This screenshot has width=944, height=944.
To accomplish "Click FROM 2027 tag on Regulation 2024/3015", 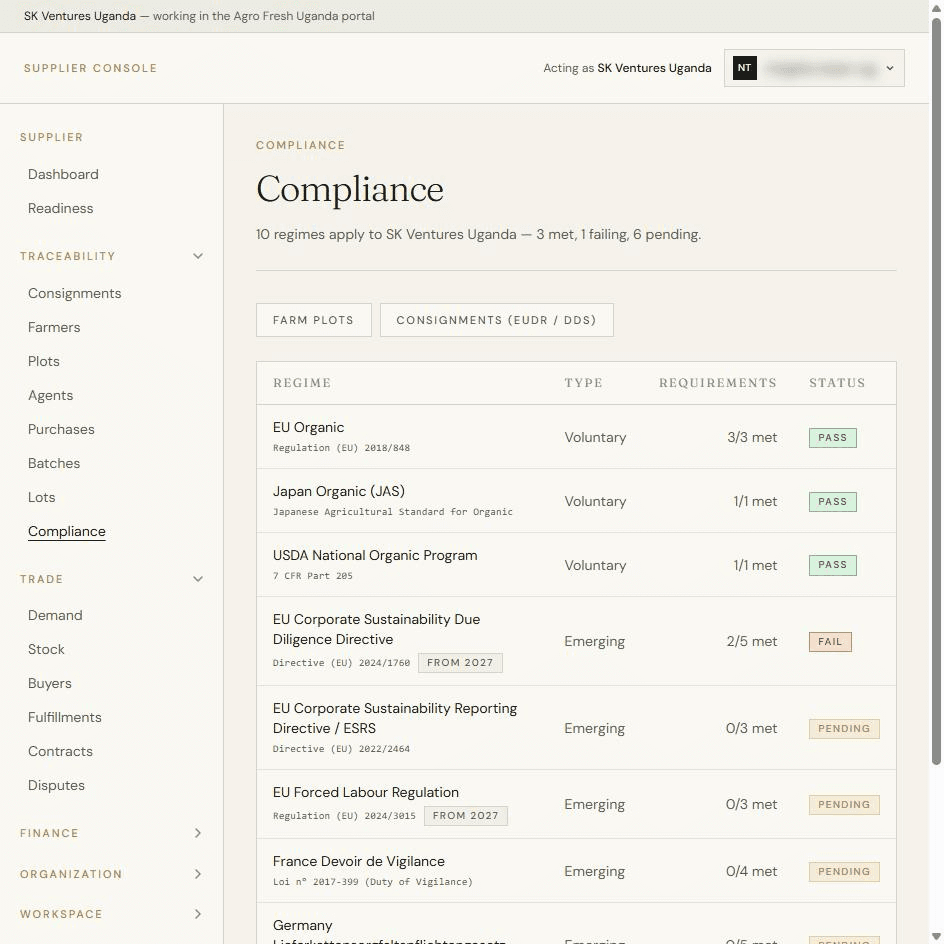I will (x=466, y=816).
